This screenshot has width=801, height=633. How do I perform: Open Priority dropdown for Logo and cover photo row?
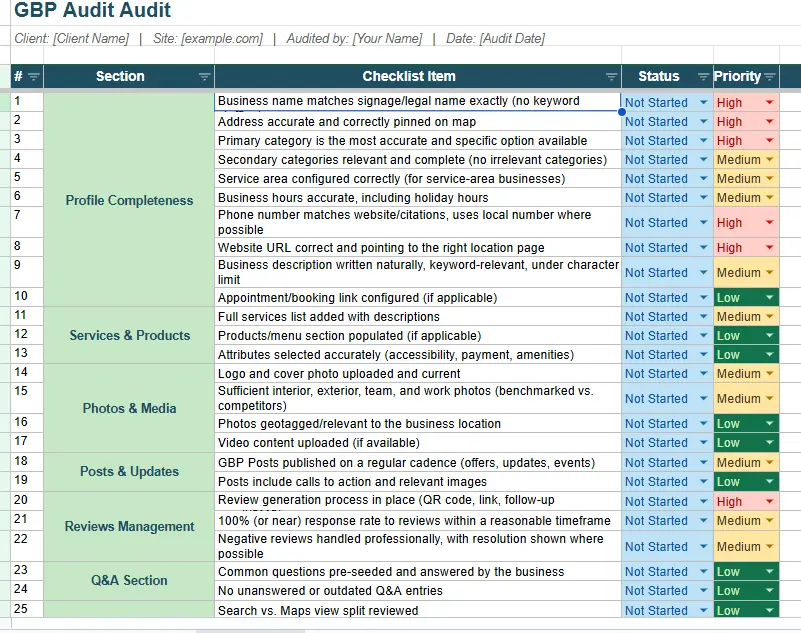[x=769, y=373]
